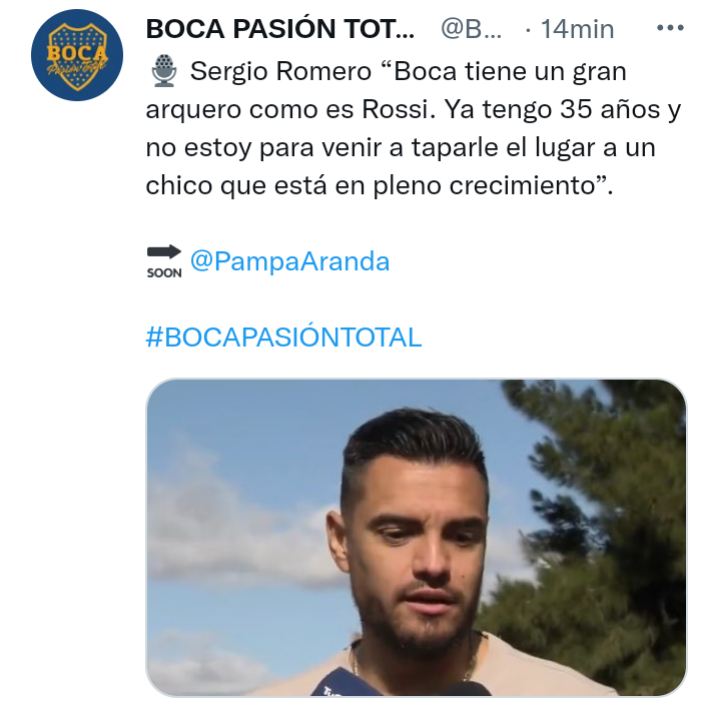719x711 pixels.
Task: Click the studio microphone emoji in the tweet
Action: [x=164, y=72]
